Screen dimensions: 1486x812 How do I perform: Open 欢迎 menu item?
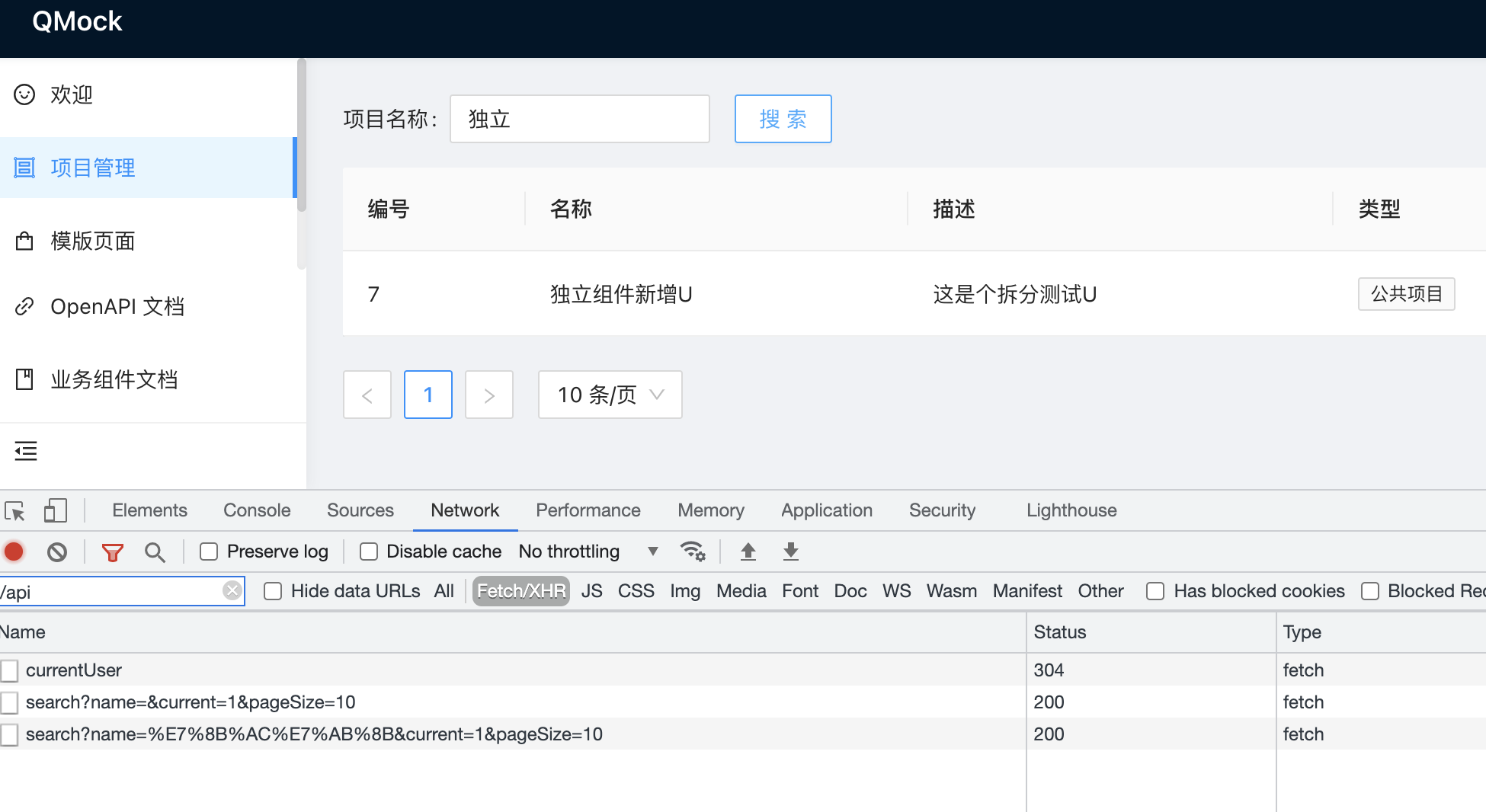(x=148, y=94)
